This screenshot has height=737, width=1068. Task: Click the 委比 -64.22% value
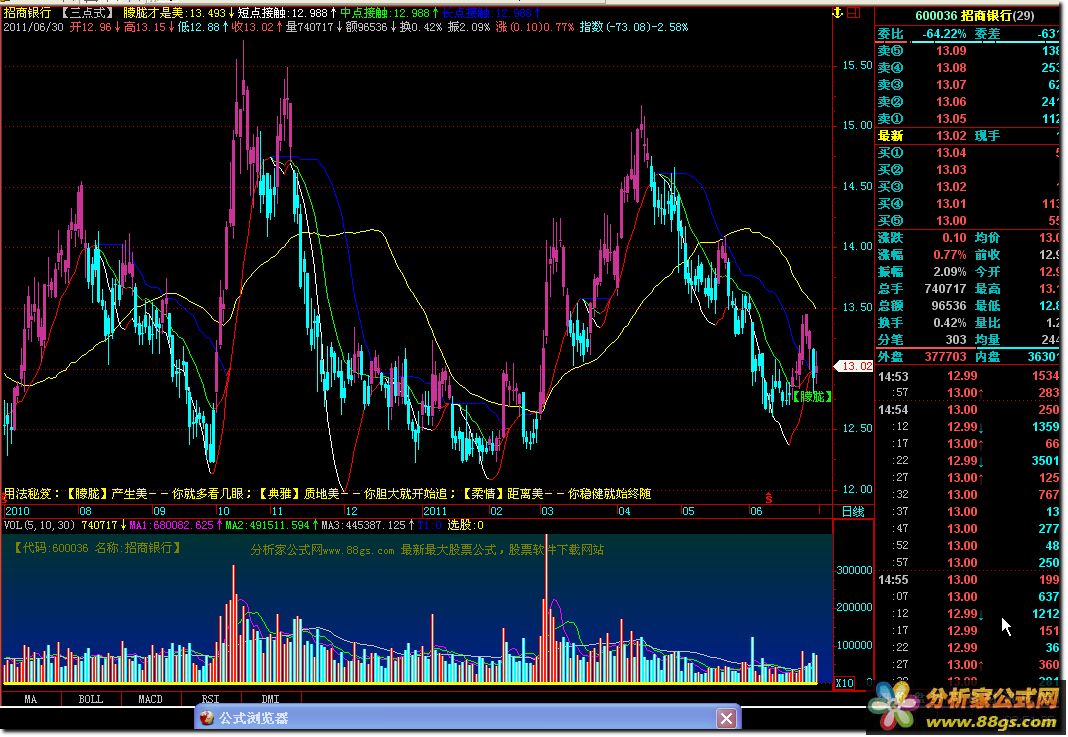click(x=944, y=34)
